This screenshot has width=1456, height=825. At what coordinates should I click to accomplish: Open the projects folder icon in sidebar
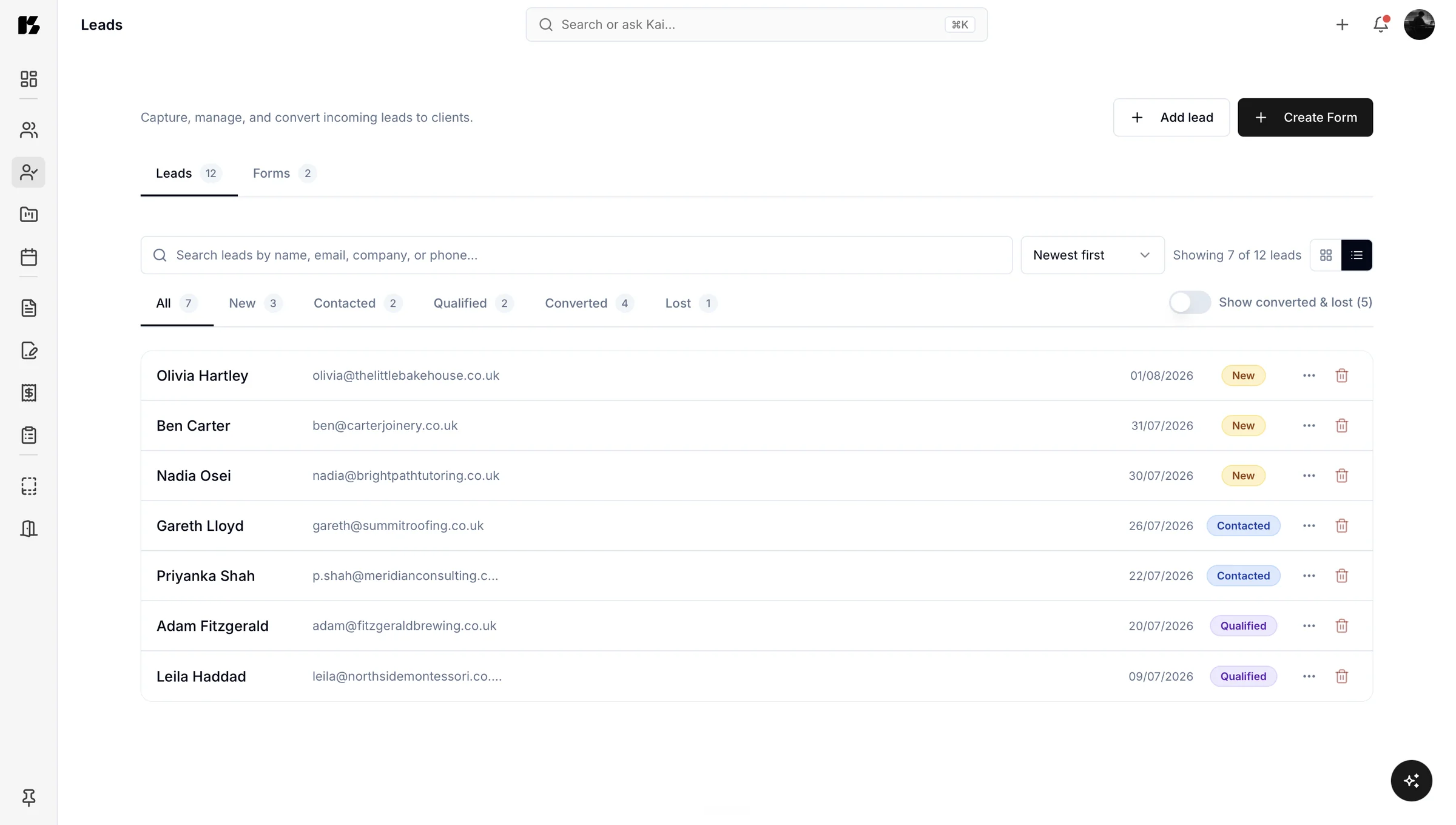pos(29,214)
